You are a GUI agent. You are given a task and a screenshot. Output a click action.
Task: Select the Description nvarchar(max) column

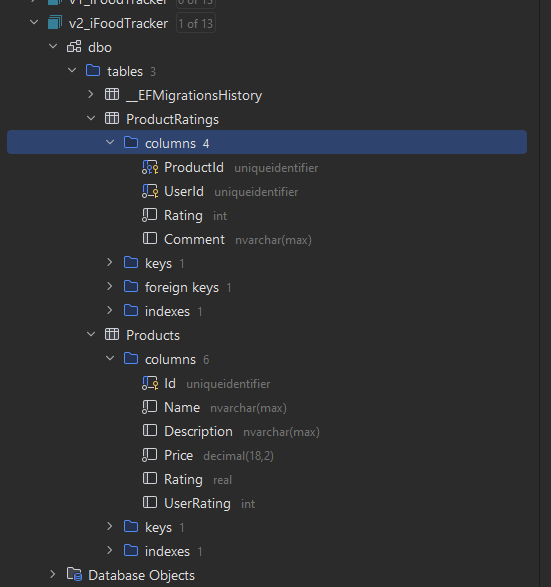coord(231,431)
